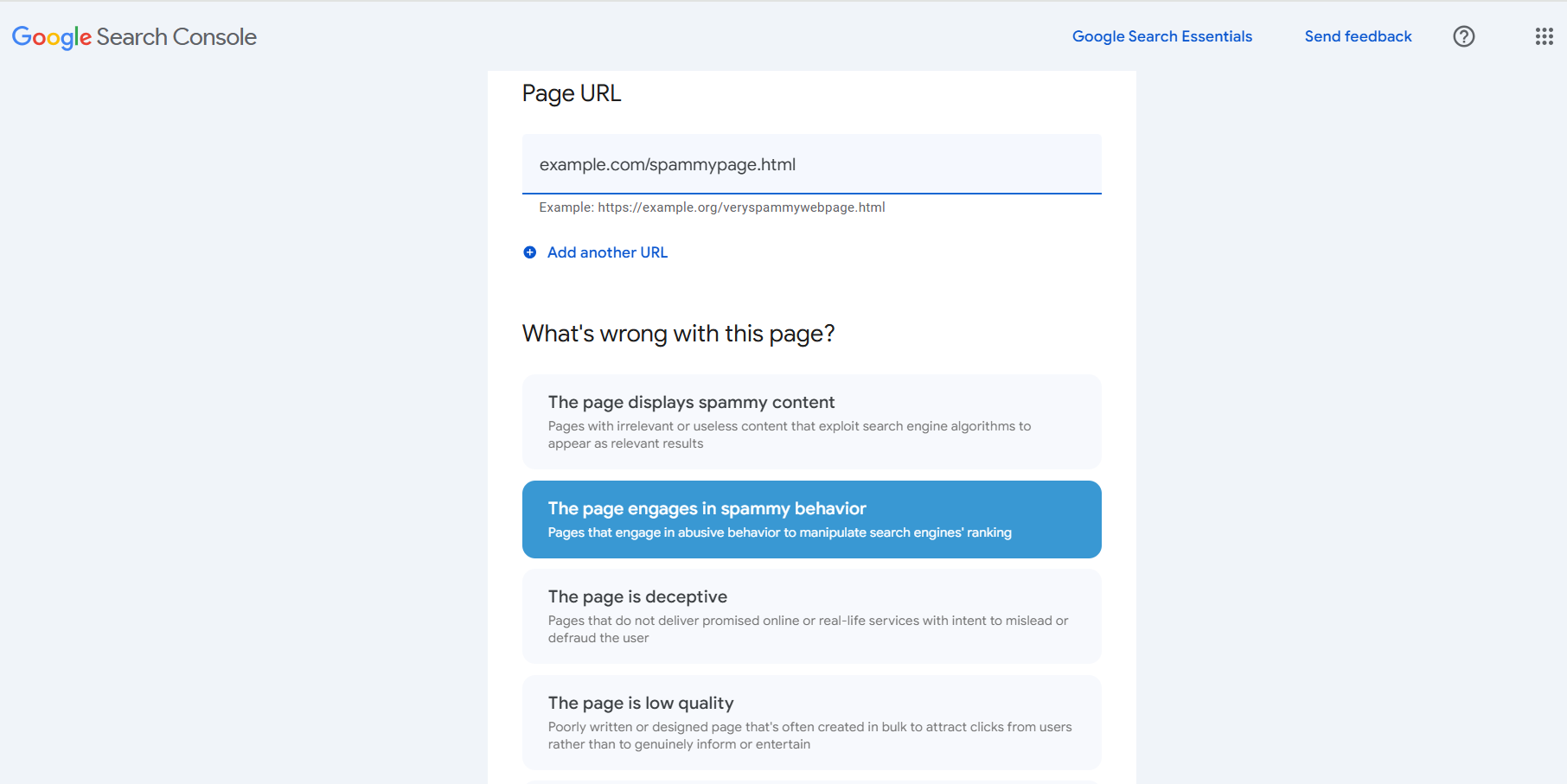
Task: Click the Google Search Console logo
Action: (134, 37)
